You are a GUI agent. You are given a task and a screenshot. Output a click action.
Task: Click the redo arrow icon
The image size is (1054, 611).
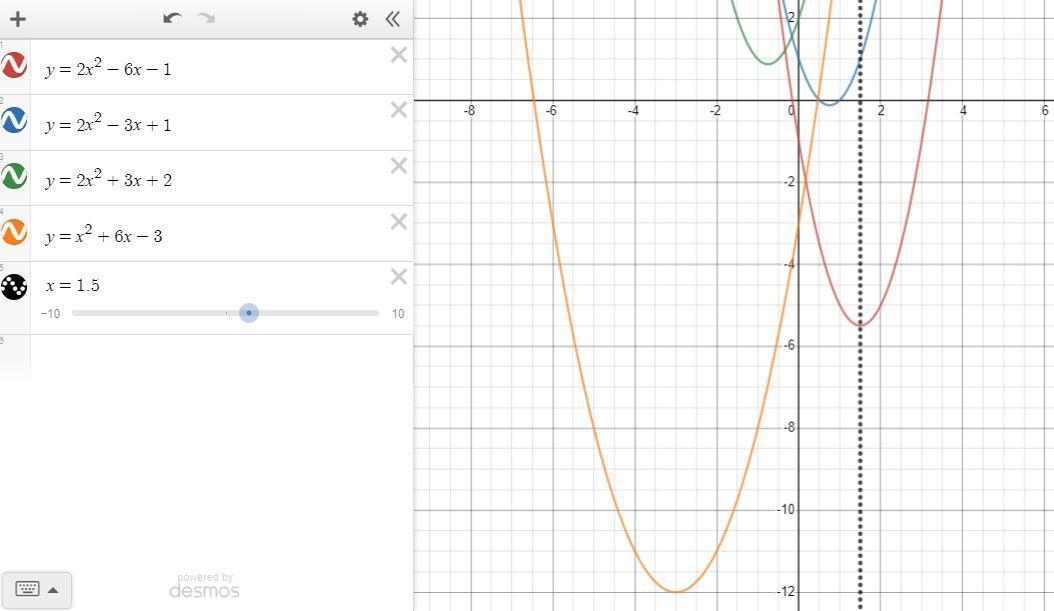click(x=206, y=19)
